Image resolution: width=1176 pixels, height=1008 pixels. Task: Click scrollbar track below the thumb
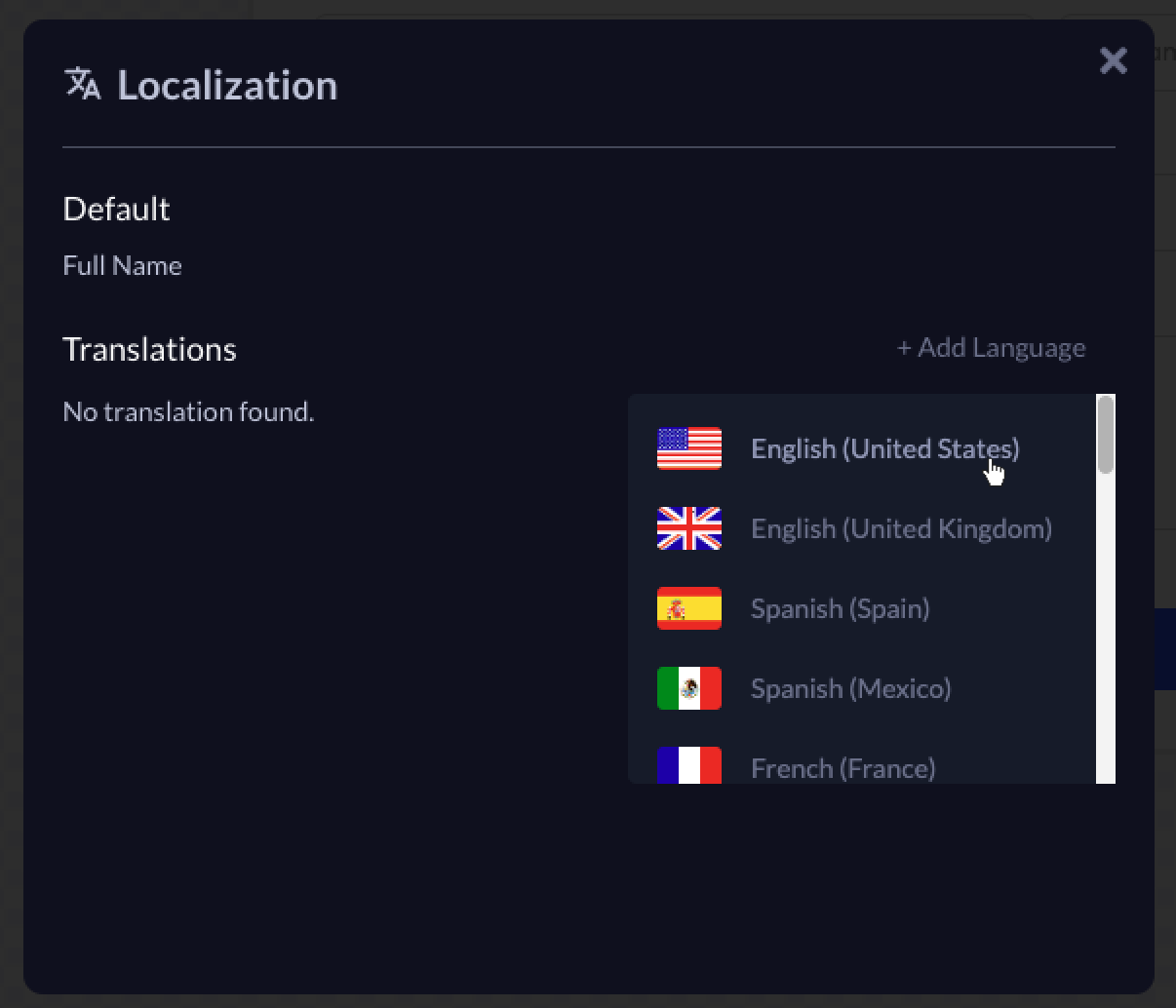pyautogui.click(x=1105, y=634)
